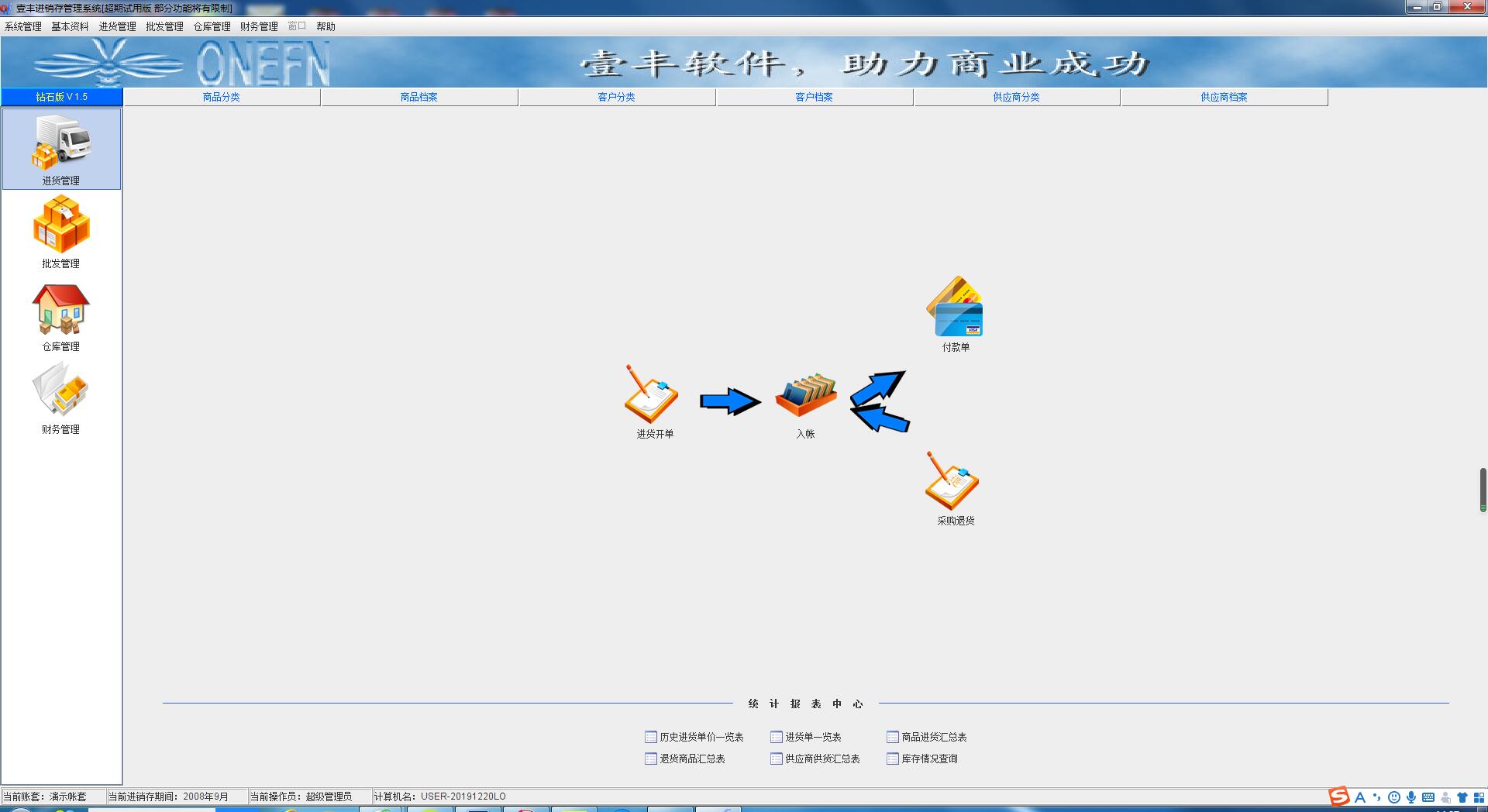Click the 钻石版 V1.5 sidebar header
The height and width of the screenshot is (812, 1488).
click(x=62, y=97)
